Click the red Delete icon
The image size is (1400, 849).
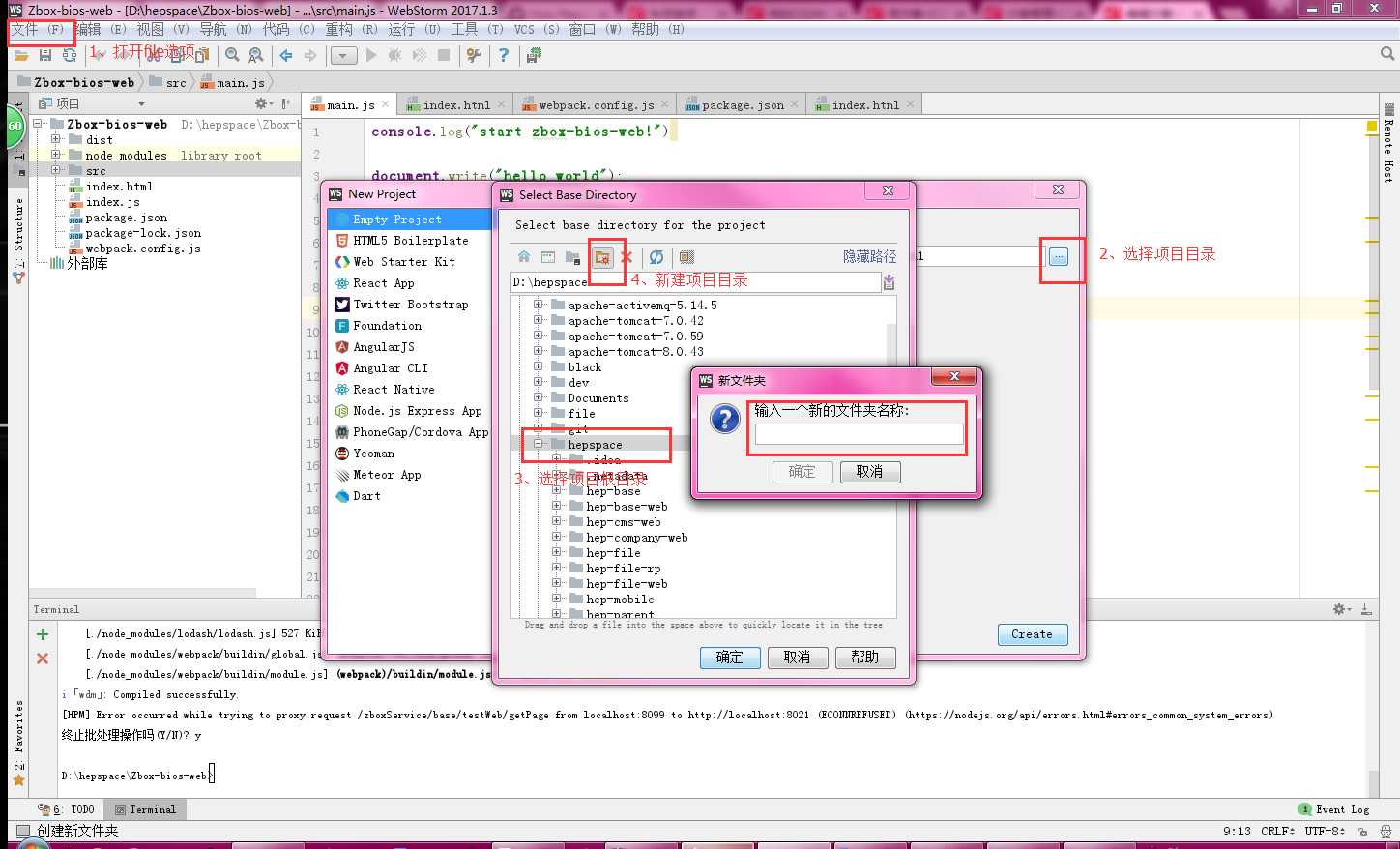coord(627,257)
